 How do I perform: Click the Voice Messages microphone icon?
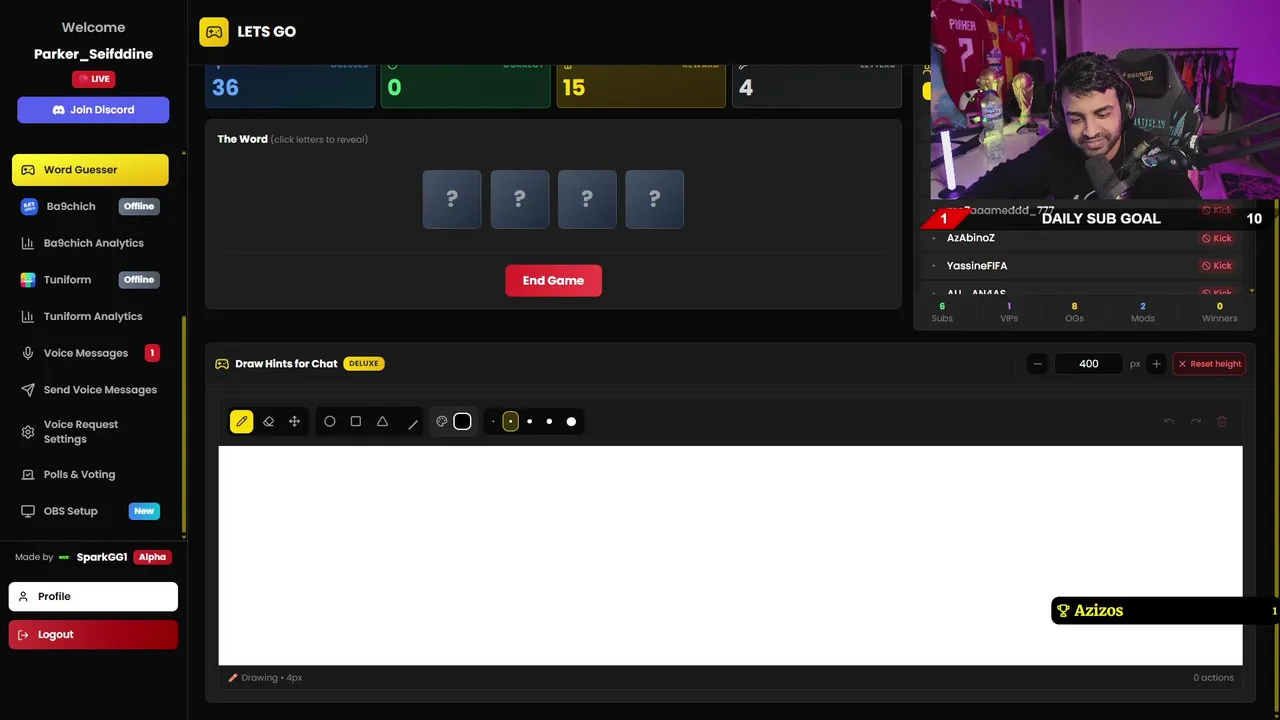(x=28, y=353)
